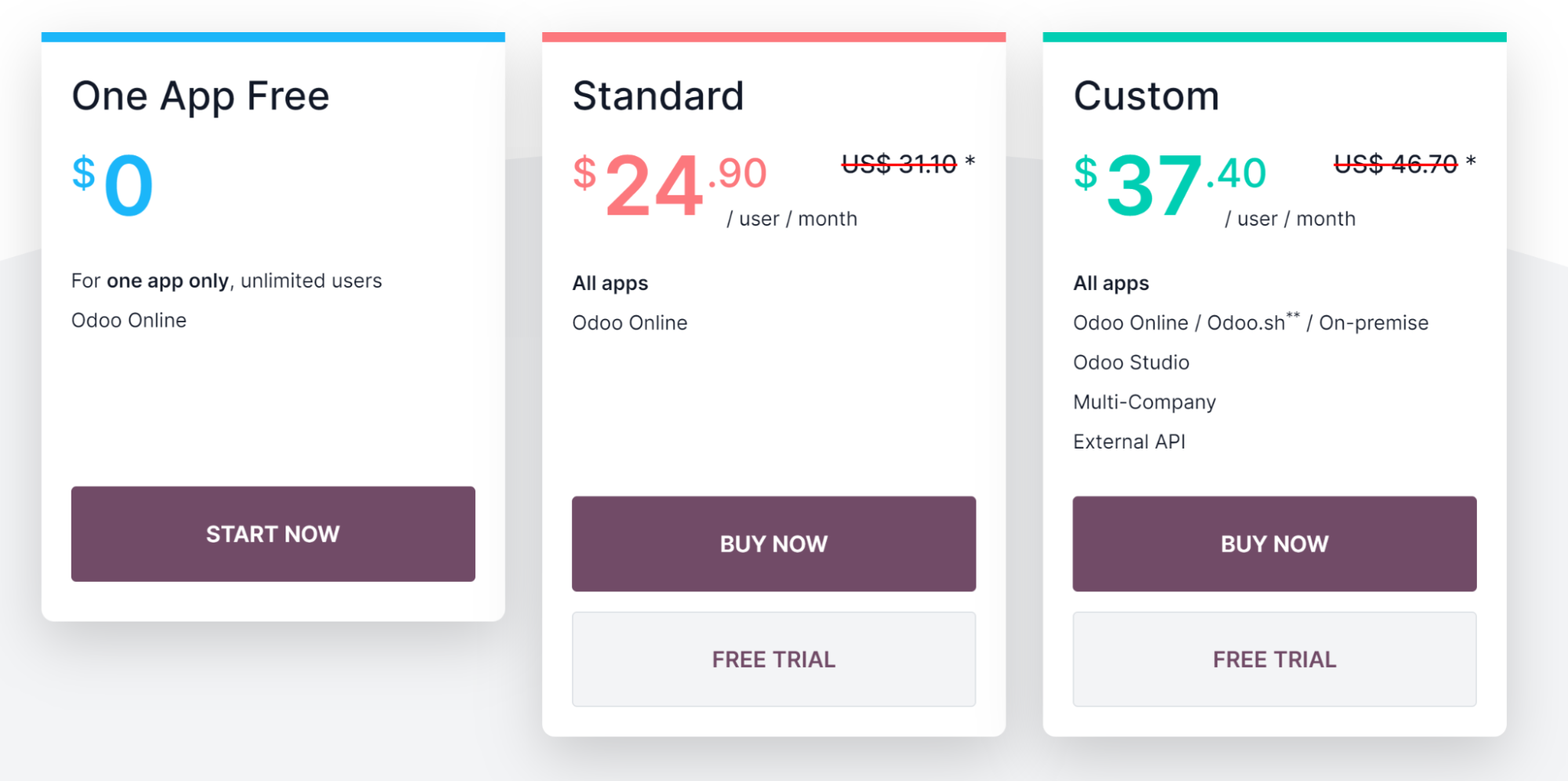Viewport: 1568px width, 781px height.
Task: Click the Odoo Studio feature entry
Action: 1131,362
